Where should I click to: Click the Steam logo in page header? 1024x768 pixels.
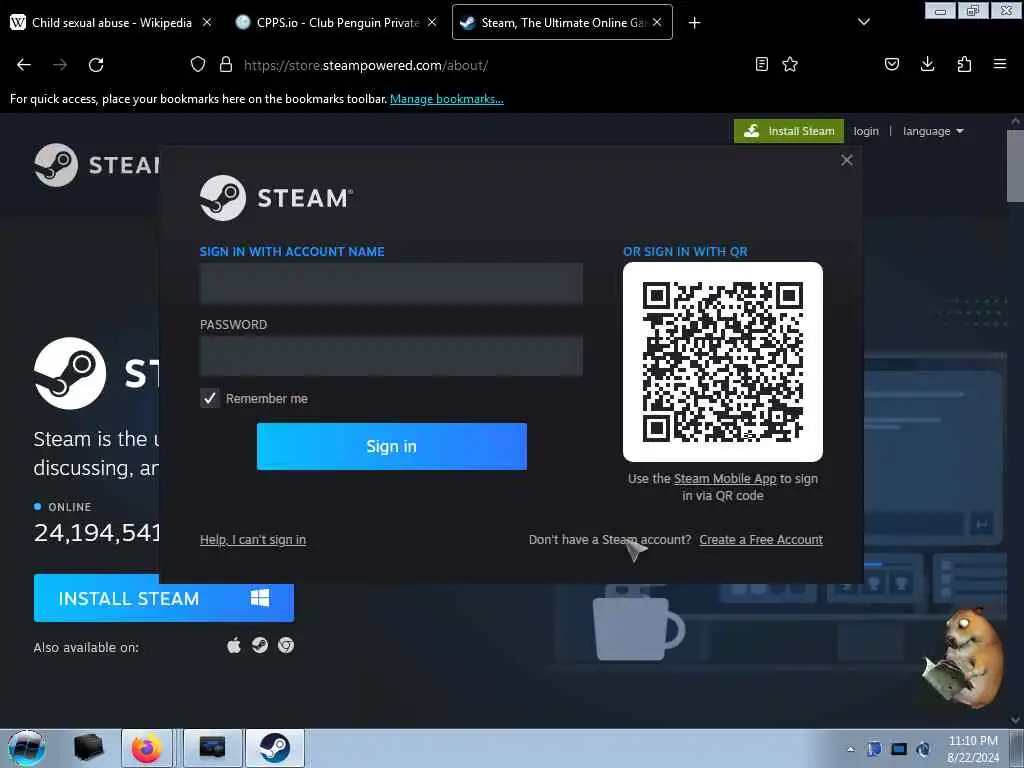(97, 165)
